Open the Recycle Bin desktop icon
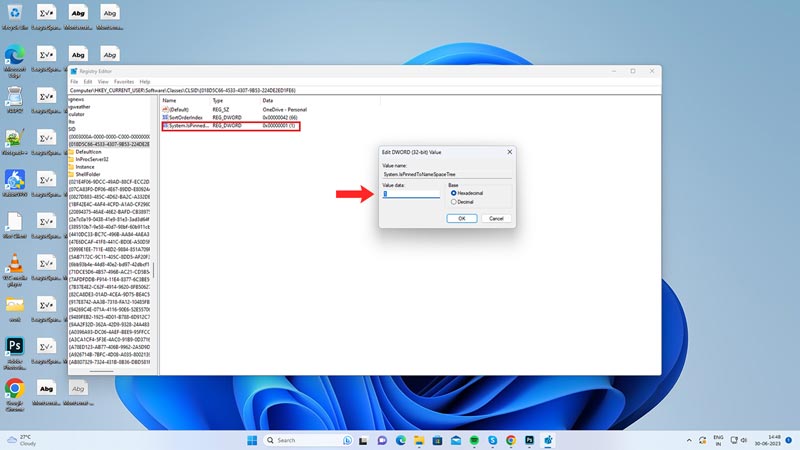 coord(15,17)
